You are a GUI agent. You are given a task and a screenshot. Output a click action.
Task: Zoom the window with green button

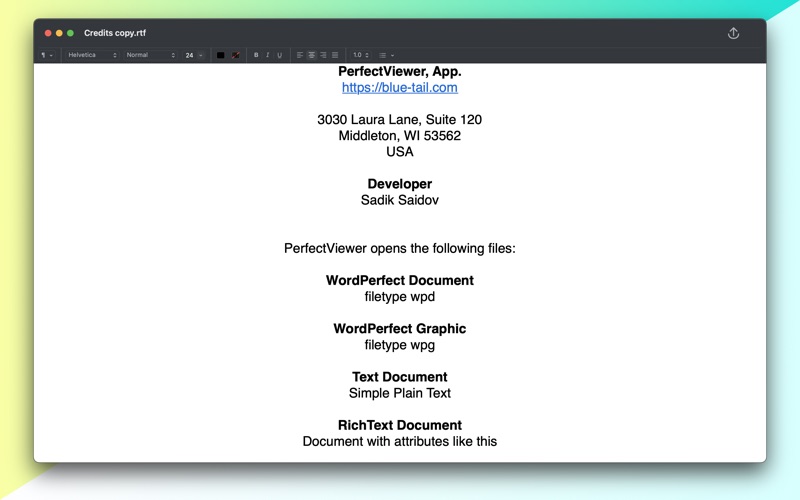click(70, 33)
